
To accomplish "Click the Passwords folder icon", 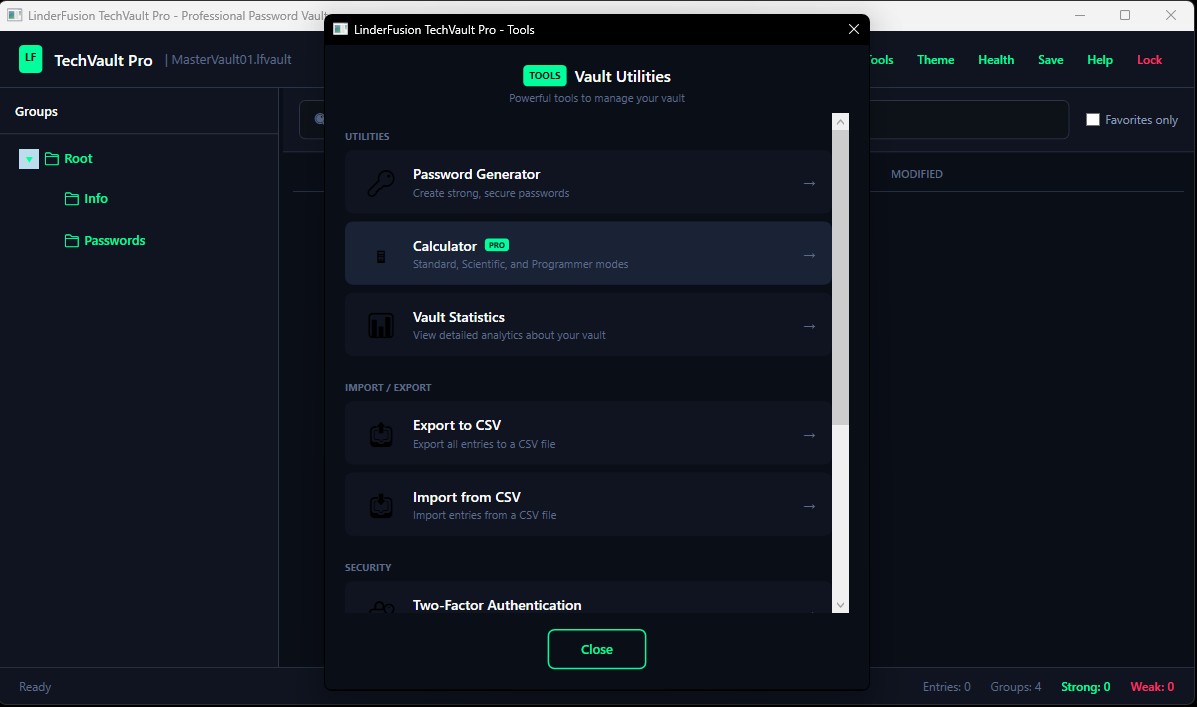I will (x=71, y=241).
